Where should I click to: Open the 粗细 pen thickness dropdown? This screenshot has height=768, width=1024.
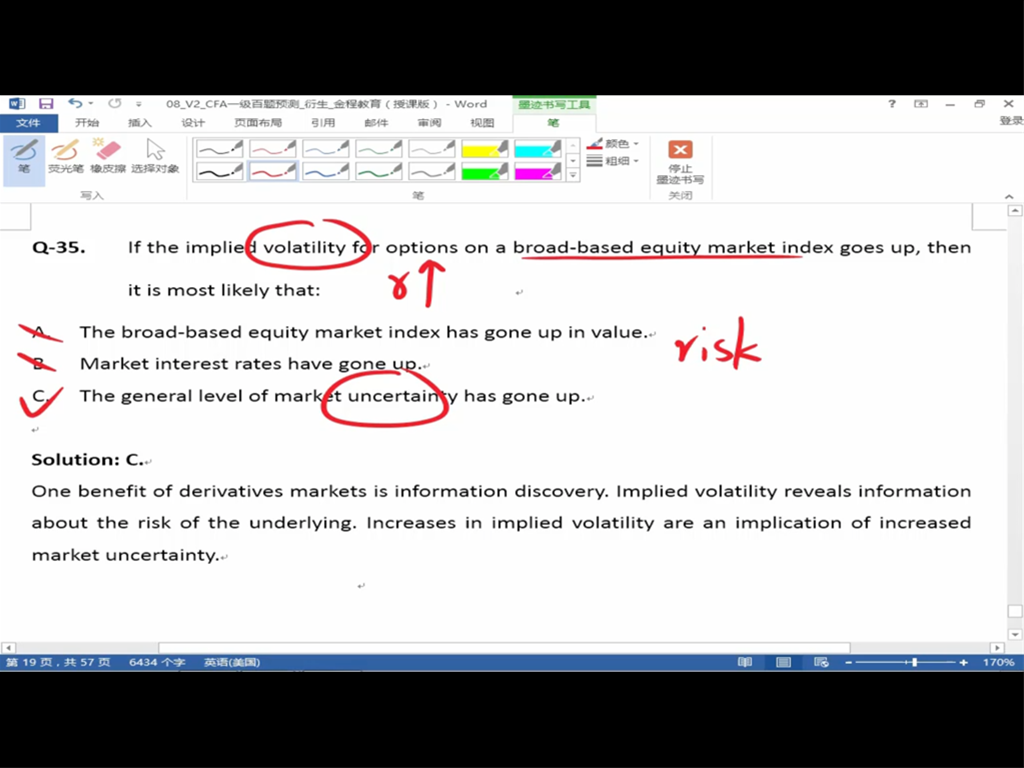[613, 161]
